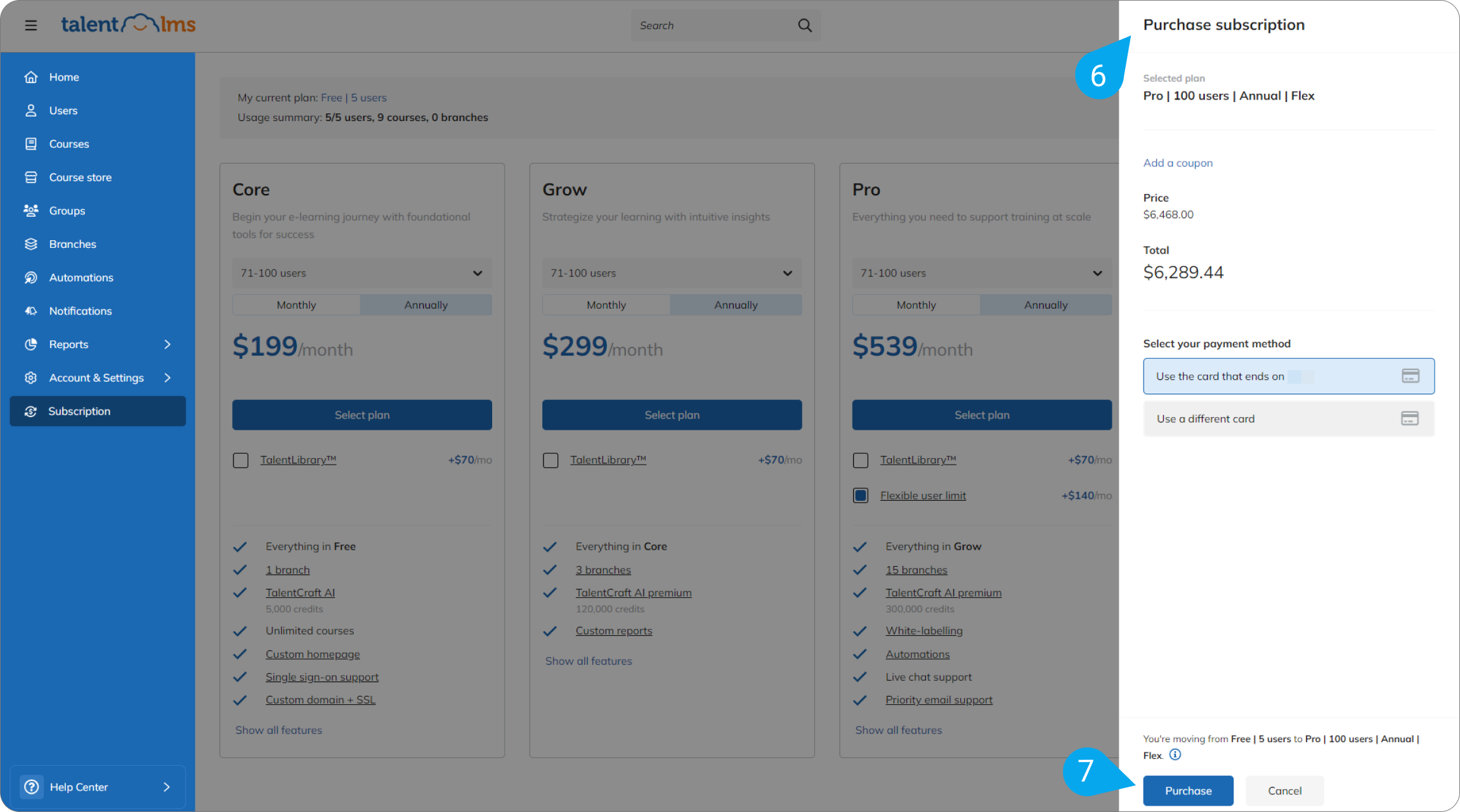Viewport: 1460px width, 812px height.
Task: Set Grow plan to Annually billing
Action: 736,305
